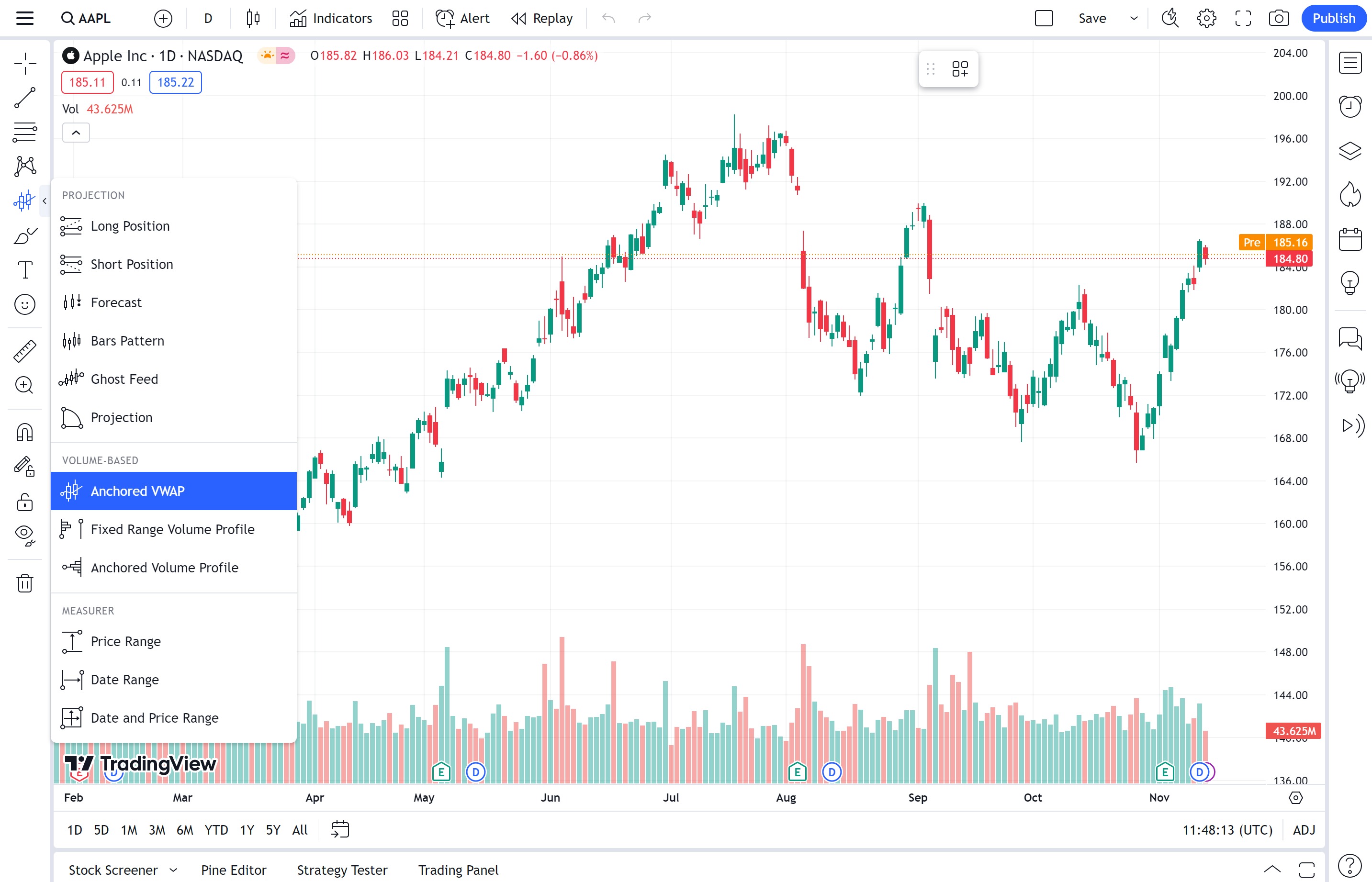Open the chart Settings gear
The height and width of the screenshot is (882, 1372).
[1206, 18]
